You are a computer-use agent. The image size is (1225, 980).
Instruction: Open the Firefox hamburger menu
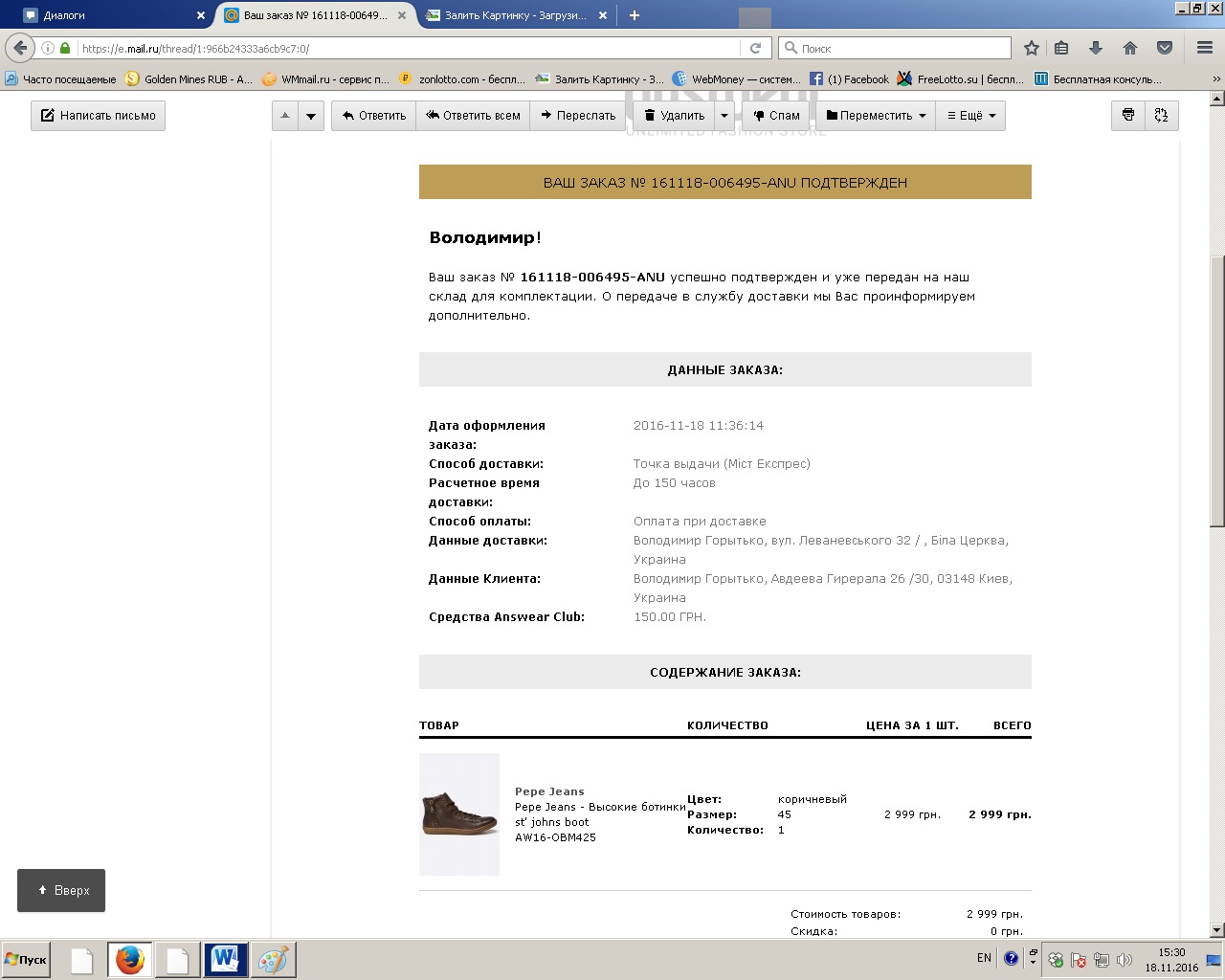[x=1205, y=48]
